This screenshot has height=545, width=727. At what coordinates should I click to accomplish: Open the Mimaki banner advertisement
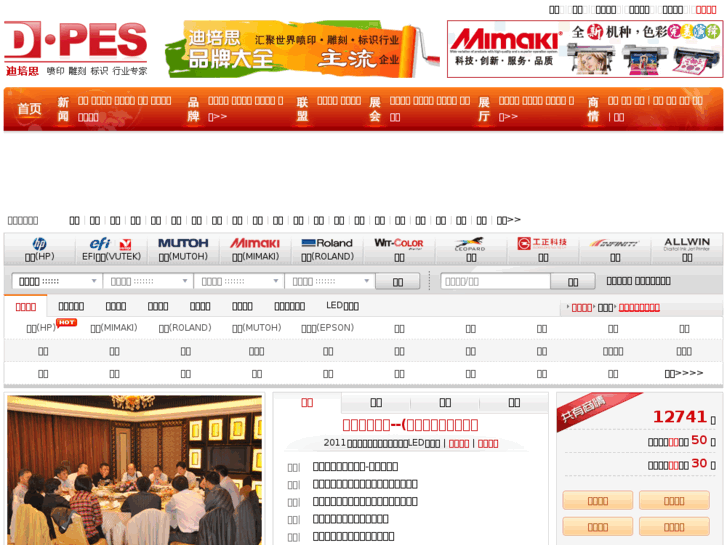point(585,49)
